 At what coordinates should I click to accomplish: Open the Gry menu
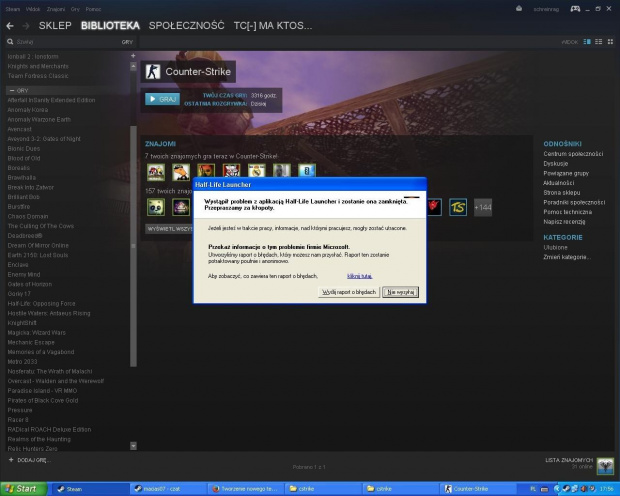click(x=75, y=9)
